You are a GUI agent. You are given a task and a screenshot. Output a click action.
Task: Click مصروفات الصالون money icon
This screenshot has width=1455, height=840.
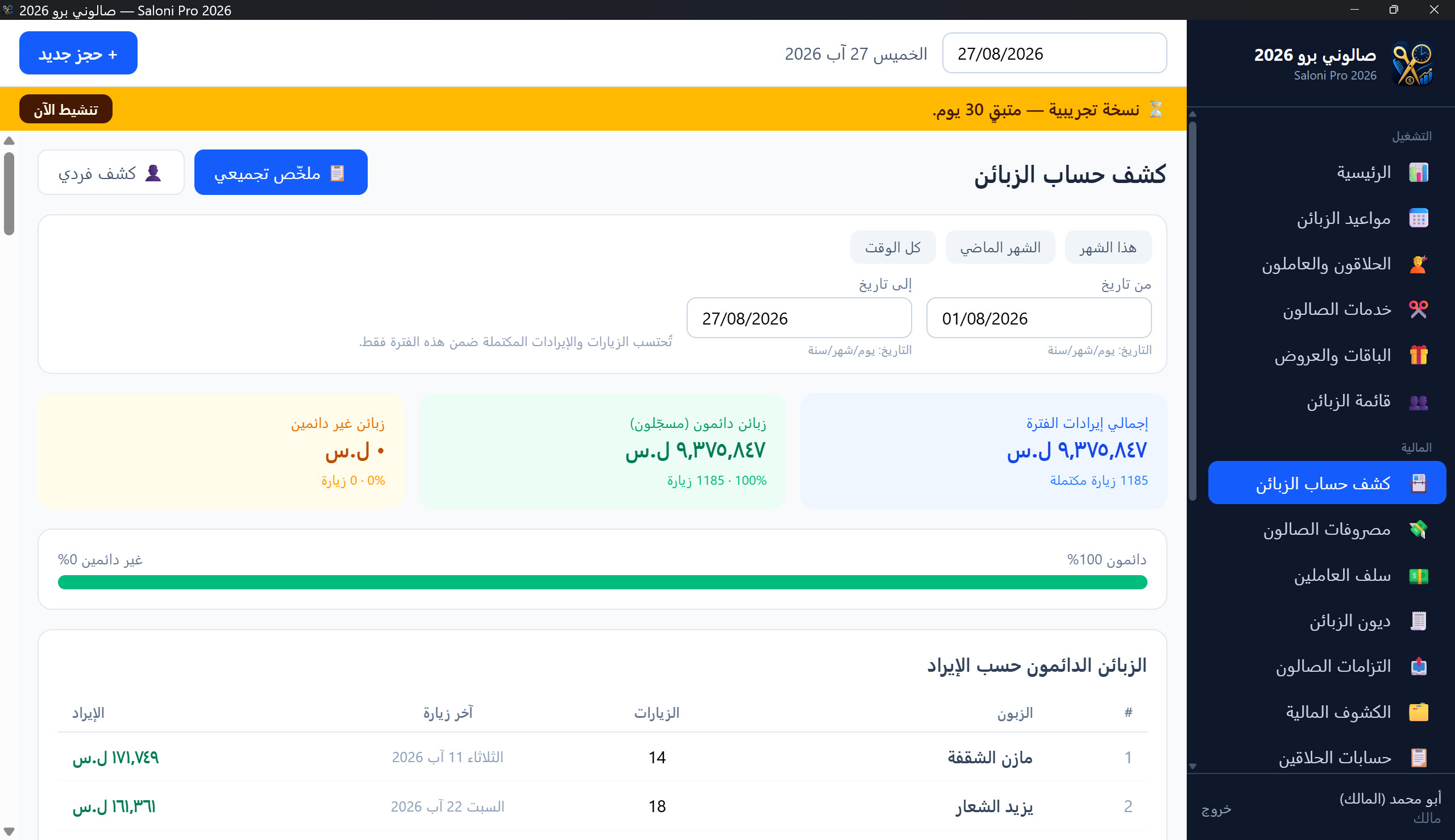coord(1418,530)
